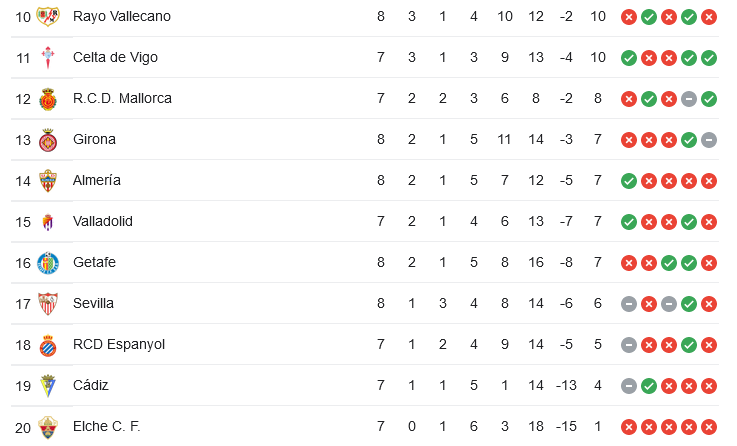Screen dimensions: 737x446
Task: Click the Celta de Vigo crest icon
Action: point(48,58)
